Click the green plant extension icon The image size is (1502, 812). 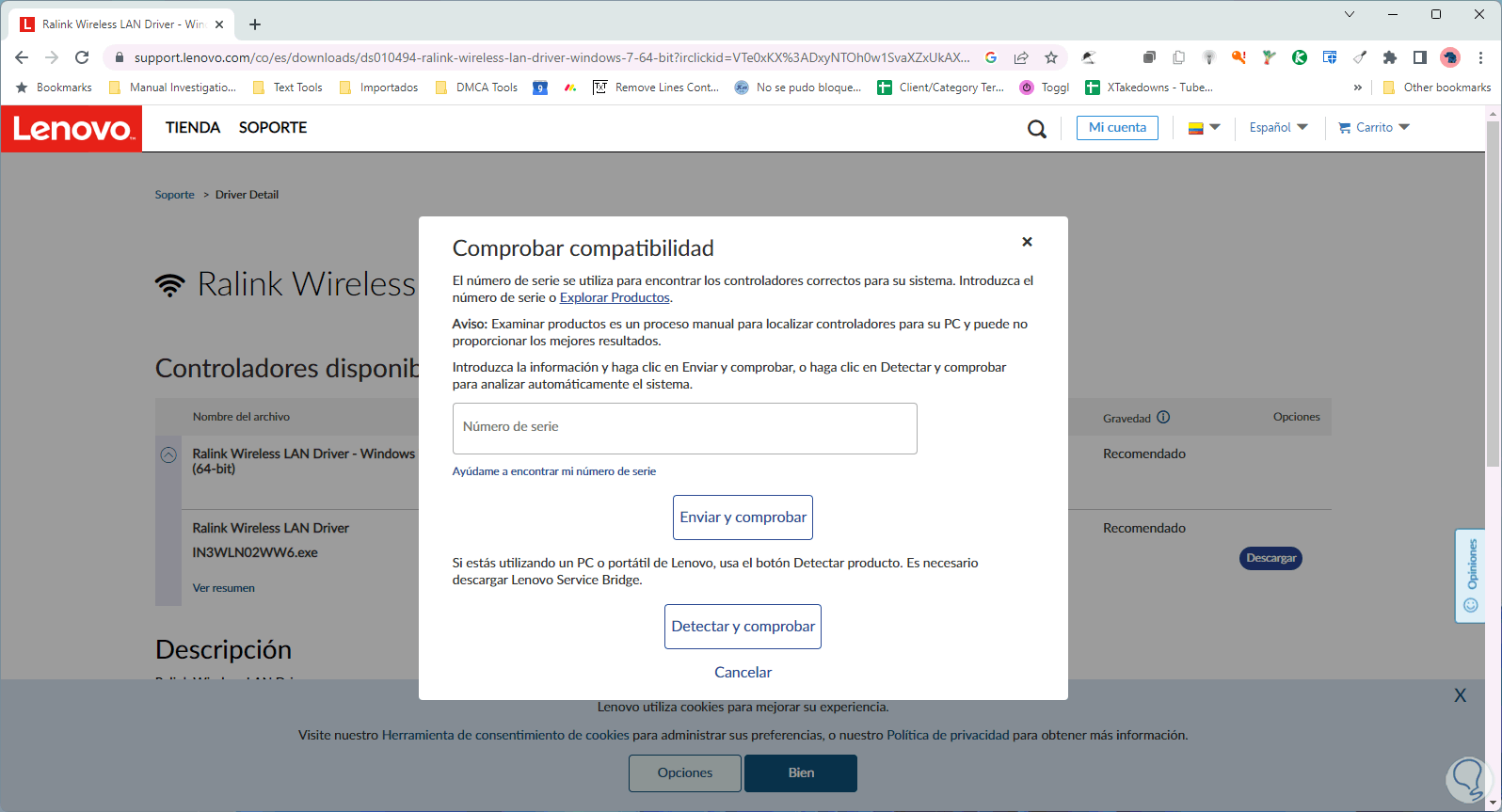pyautogui.click(x=1270, y=57)
